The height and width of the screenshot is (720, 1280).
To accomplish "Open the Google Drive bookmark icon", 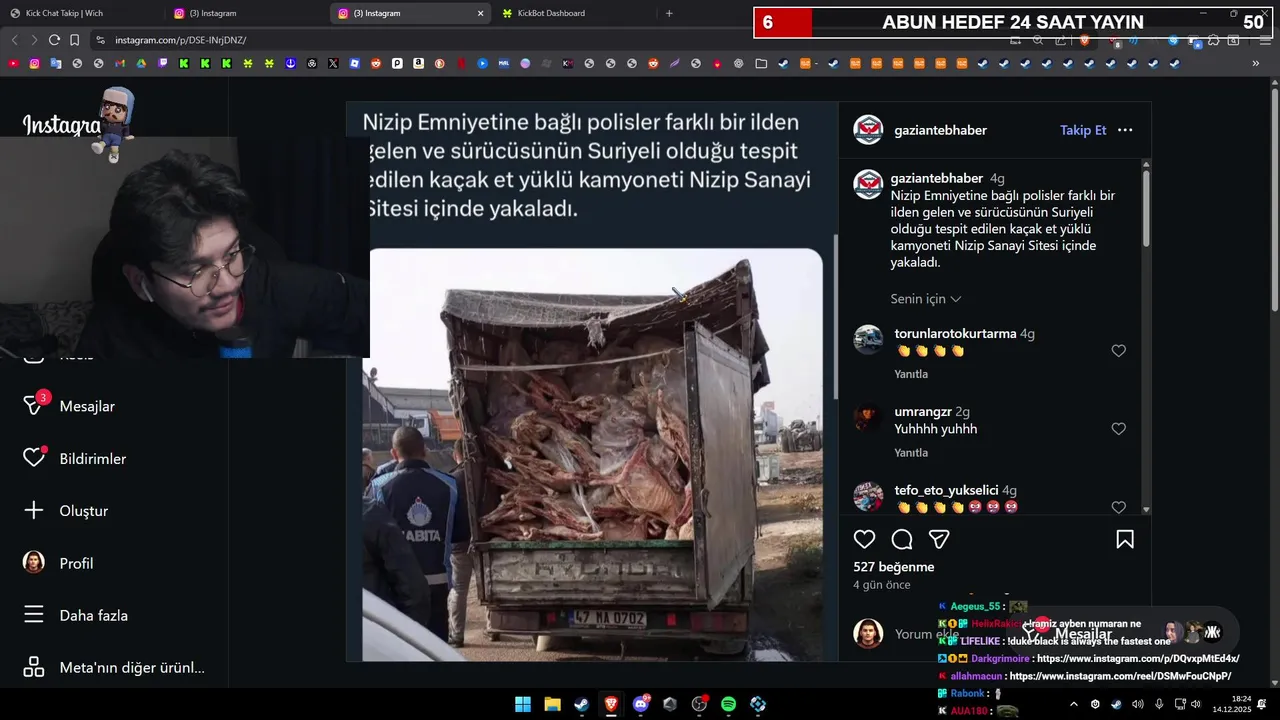I will [141, 63].
